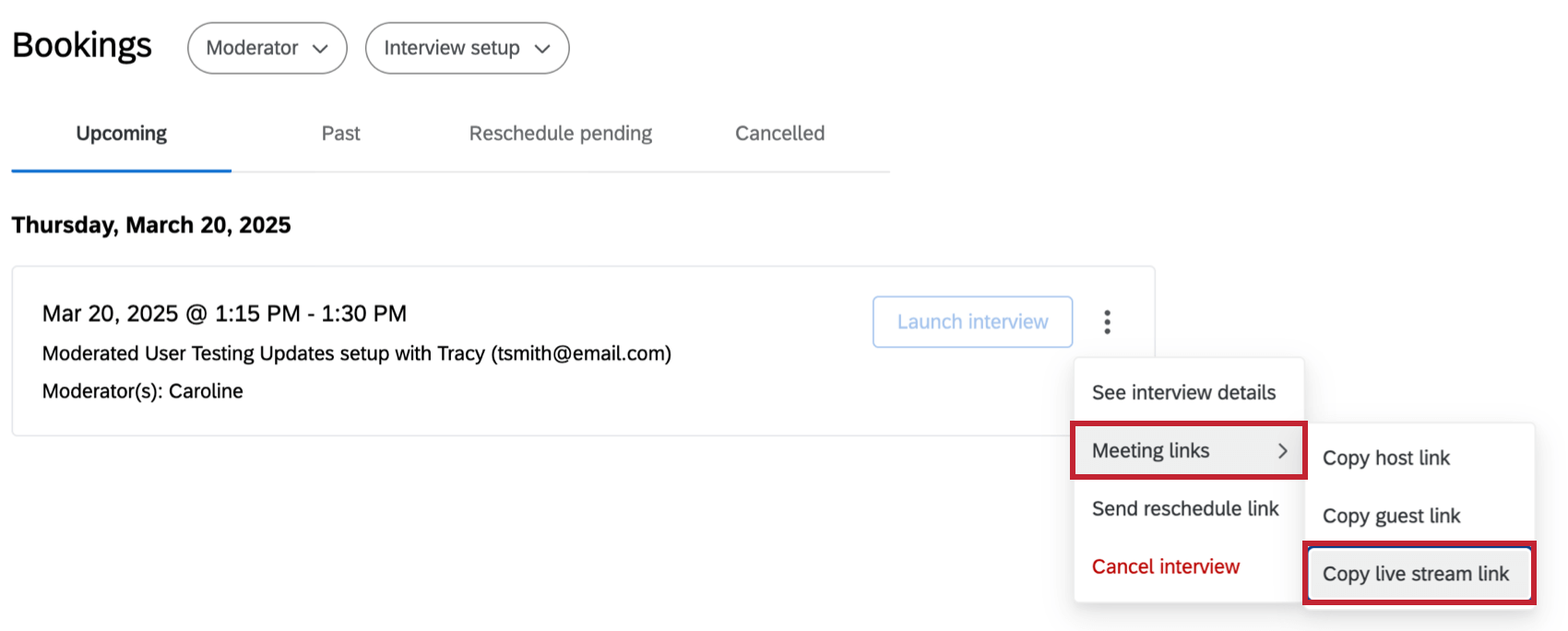This screenshot has height=631, width=1568.
Task: Open the Interview setup dropdown
Action: [x=467, y=48]
